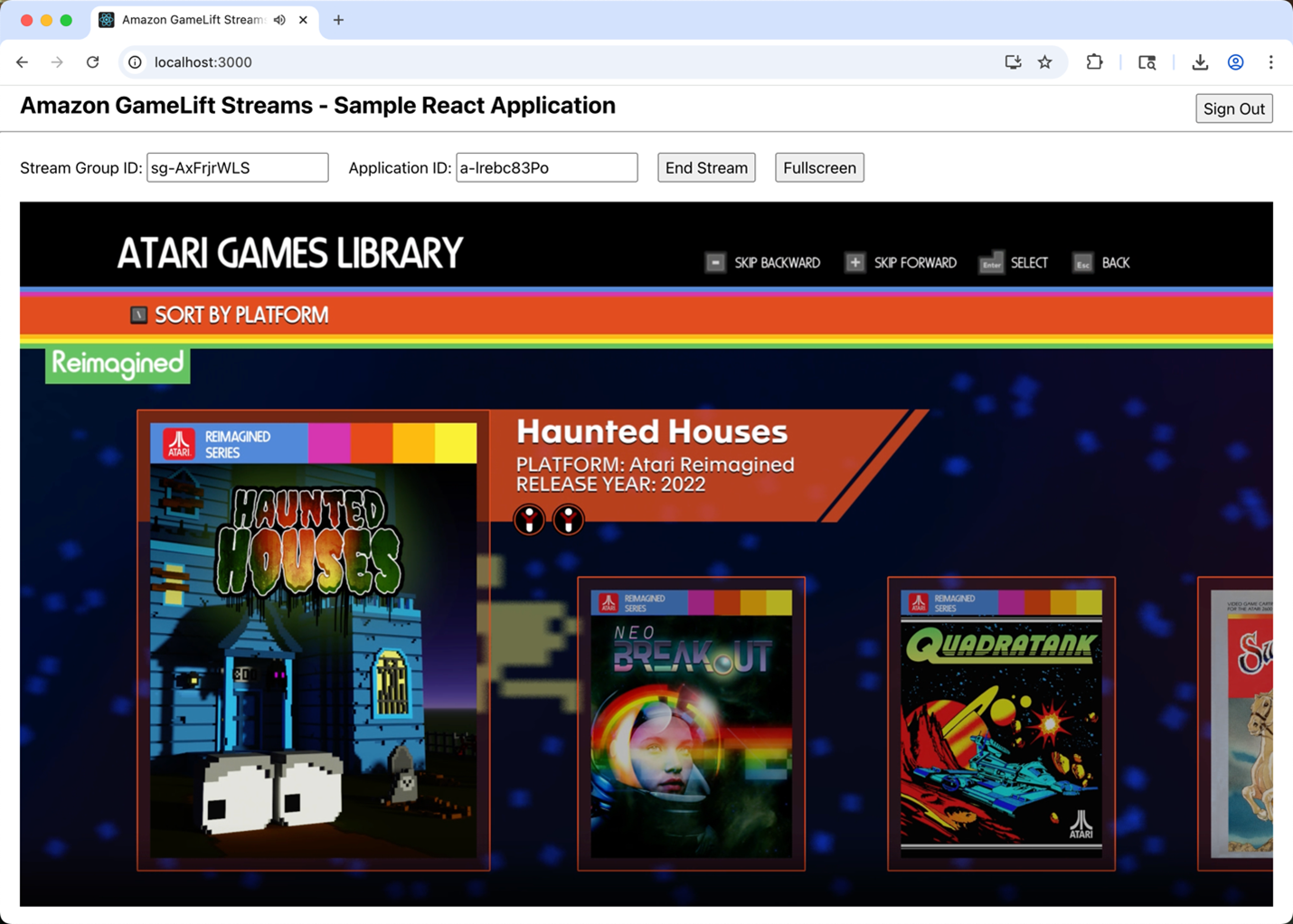
Task: Select the Amazon GameLift Streams tab
Action: click(204, 20)
